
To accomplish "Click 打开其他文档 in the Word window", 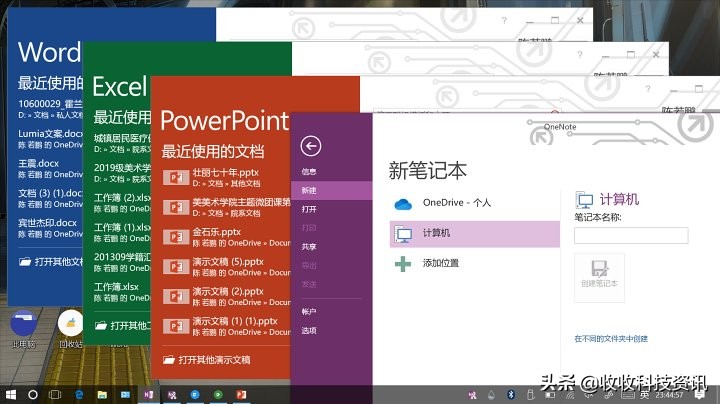I will click(x=51, y=262).
